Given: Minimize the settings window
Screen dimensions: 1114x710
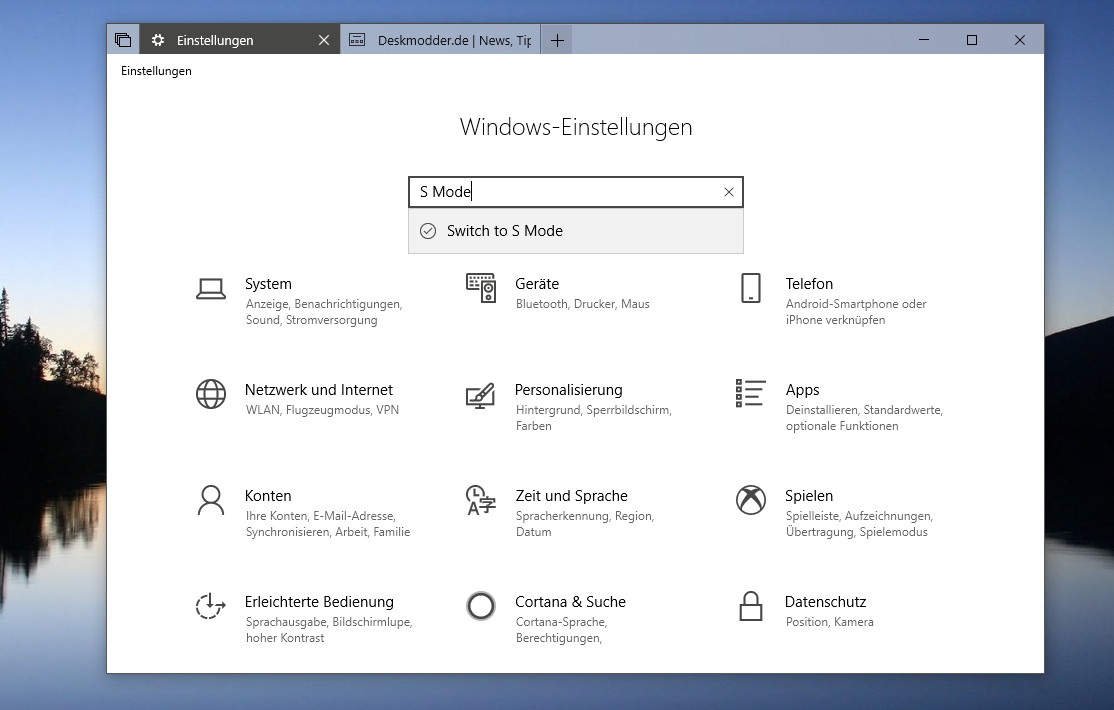Looking at the screenshot, I should click(x=924, y=40).
